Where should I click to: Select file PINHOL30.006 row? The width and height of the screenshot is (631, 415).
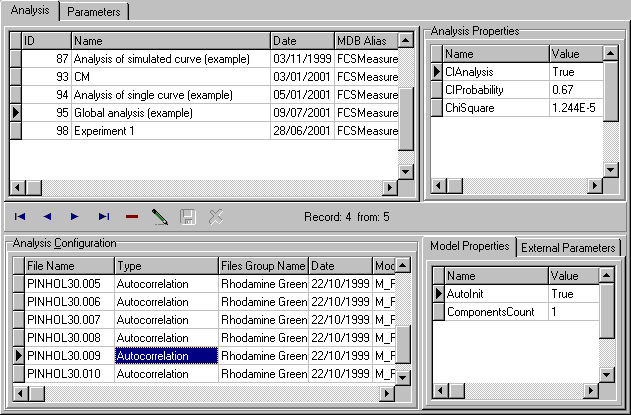(x=68, y=302)
